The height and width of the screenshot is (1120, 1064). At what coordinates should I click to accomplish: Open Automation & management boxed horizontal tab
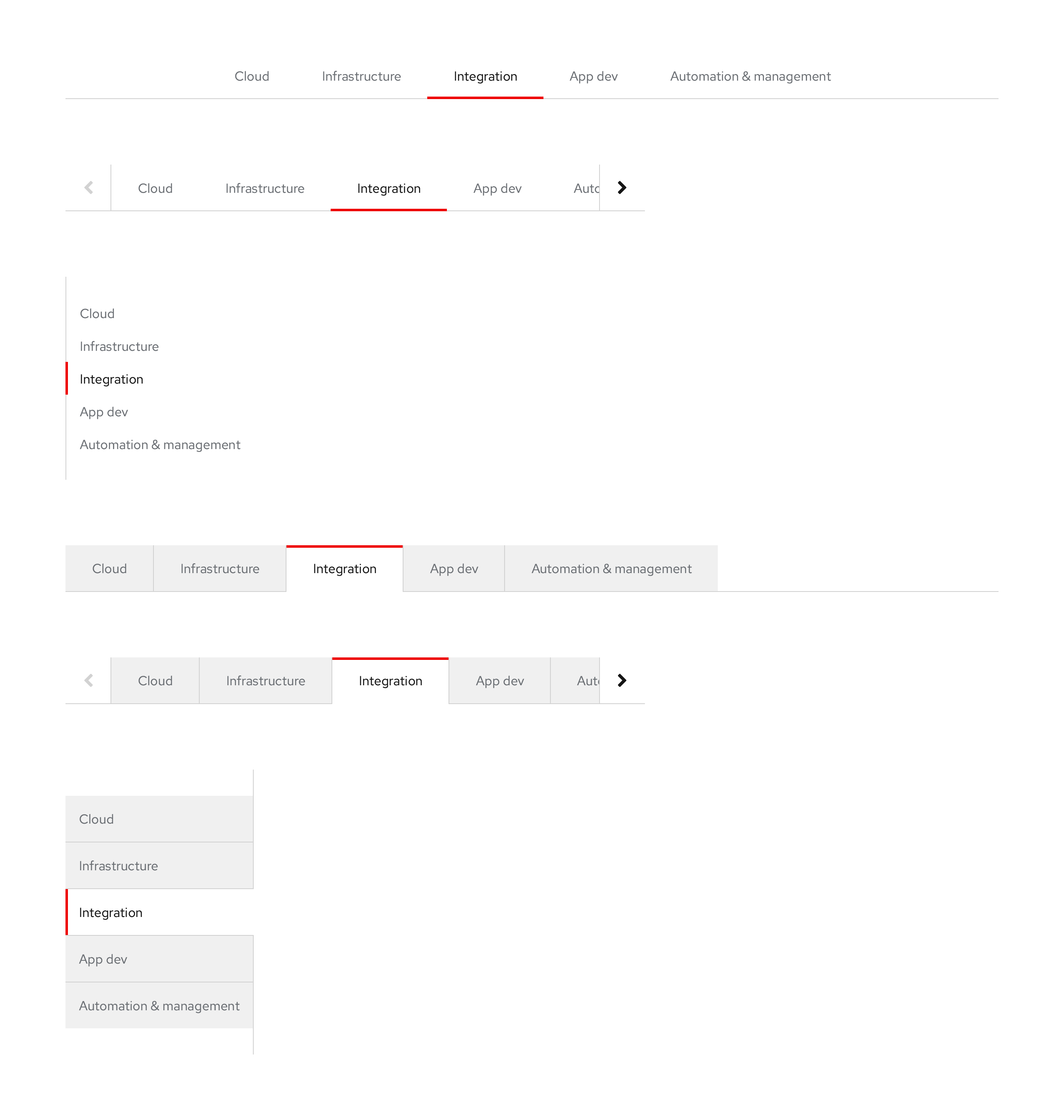[x=611, y=569]
